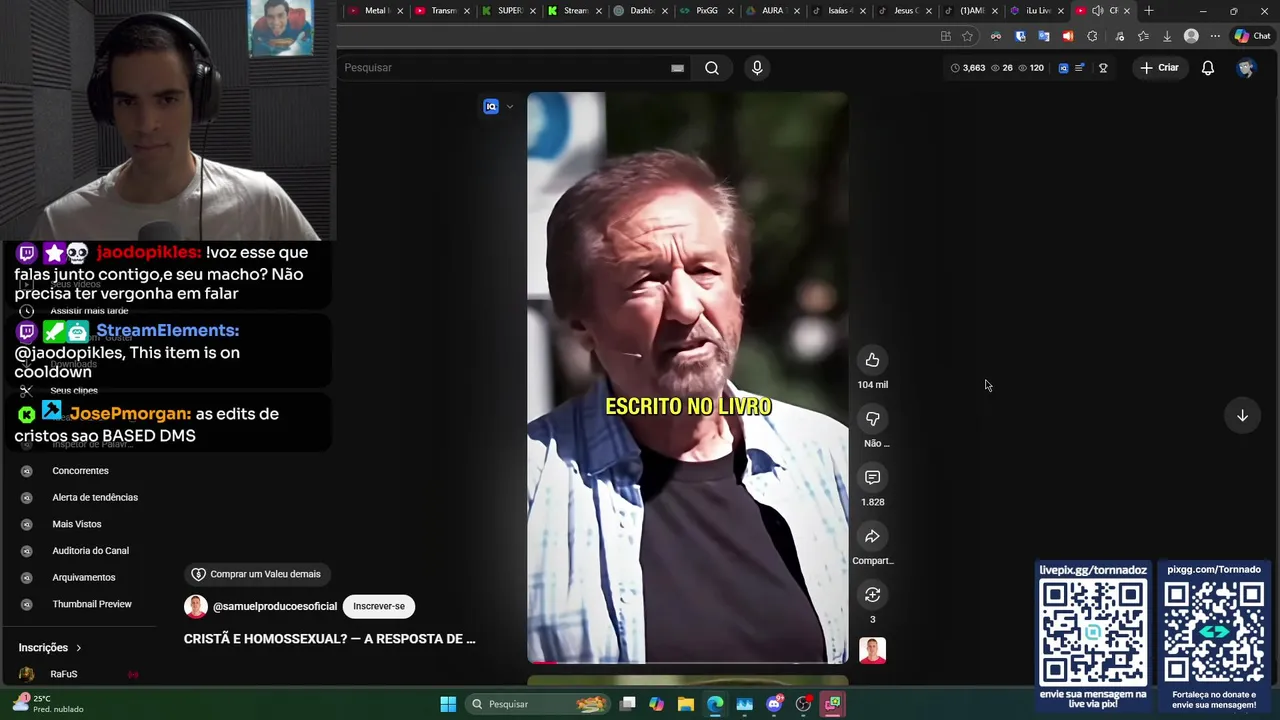Open the RaFuS subscription channel
This screenshot has height=720, width=1280.
tap(64, 674)
